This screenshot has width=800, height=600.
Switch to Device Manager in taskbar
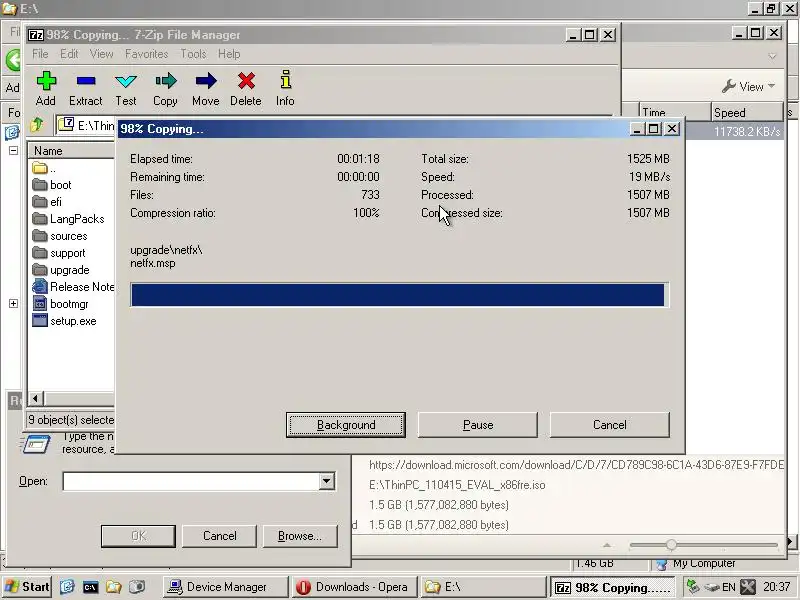(x=224, y=587)
